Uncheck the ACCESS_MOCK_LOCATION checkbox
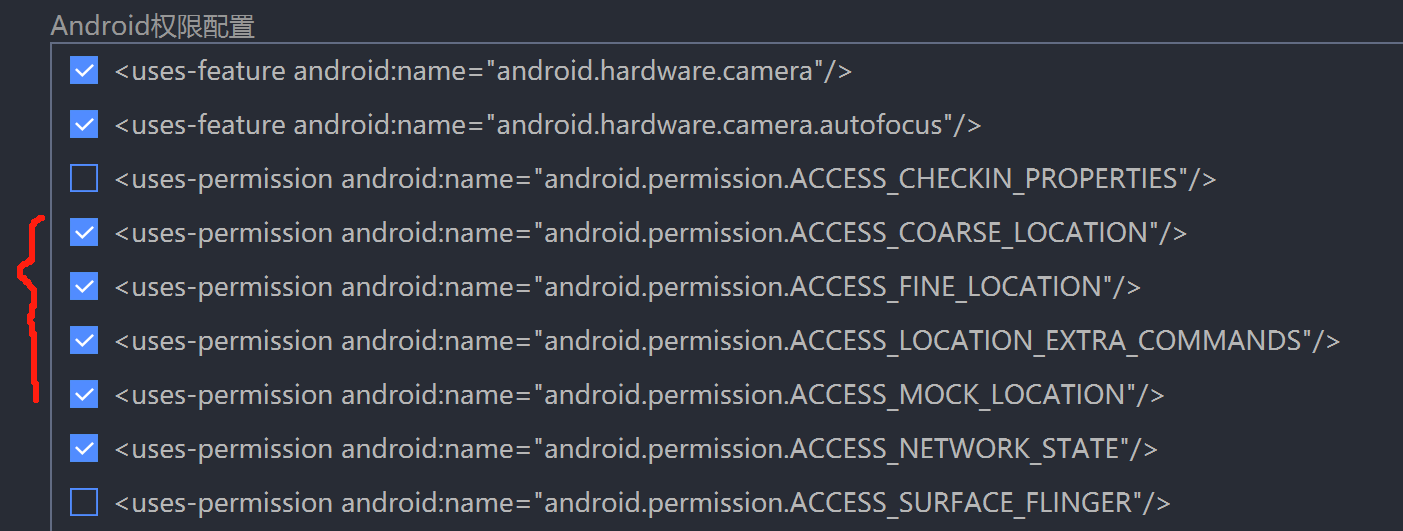Image resolution: width=1403 pixels, height=531 pixels. tap(84, 395)
